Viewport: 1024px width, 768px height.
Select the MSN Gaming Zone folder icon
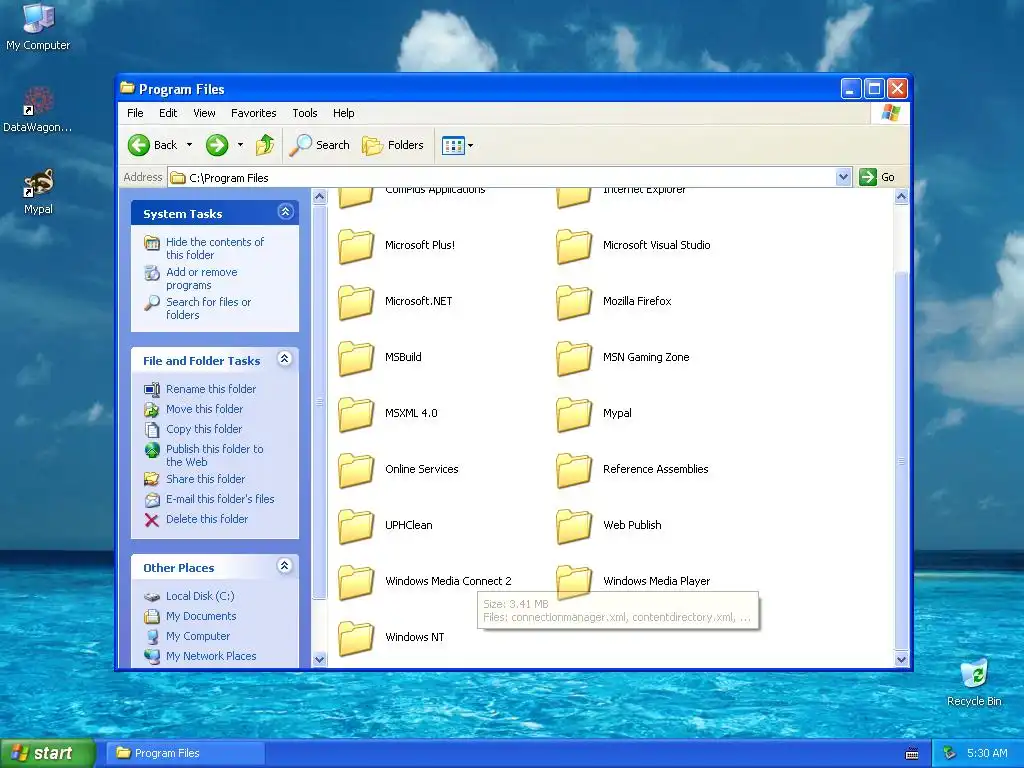(574, 359)
